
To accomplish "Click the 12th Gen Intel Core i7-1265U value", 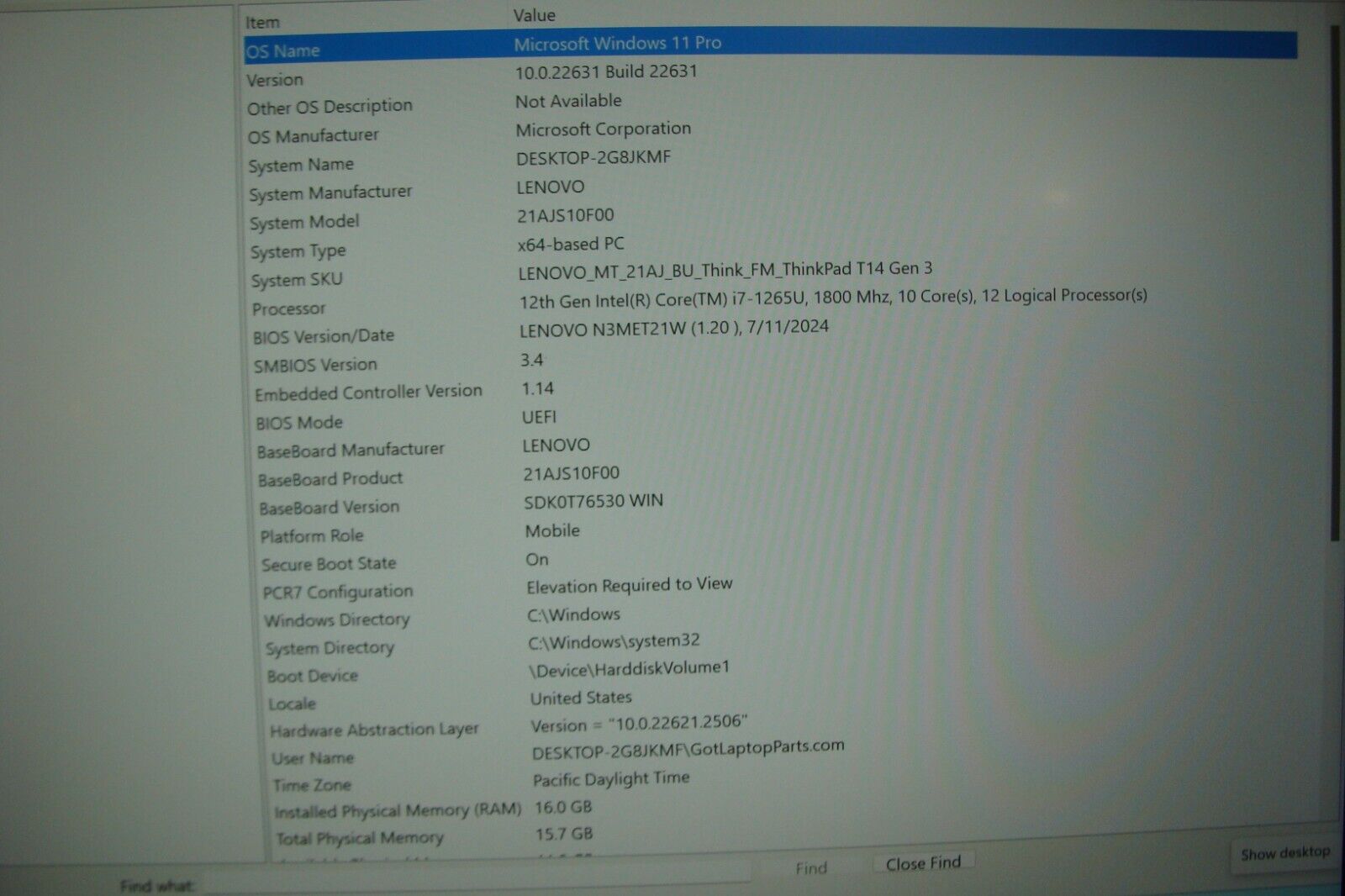I will (x=833, y=298).
